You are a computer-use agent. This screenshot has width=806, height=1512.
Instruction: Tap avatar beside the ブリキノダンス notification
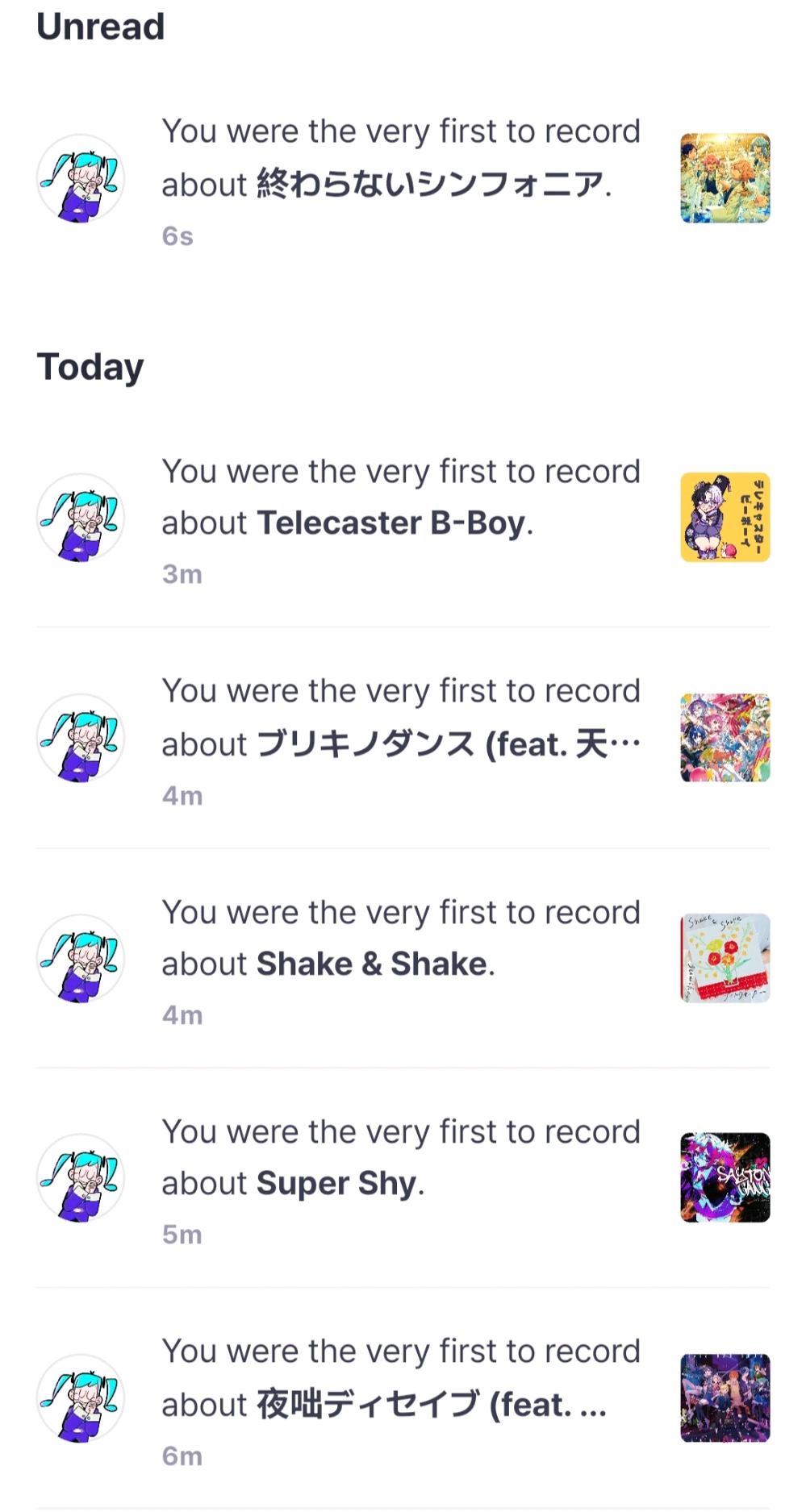81,738
